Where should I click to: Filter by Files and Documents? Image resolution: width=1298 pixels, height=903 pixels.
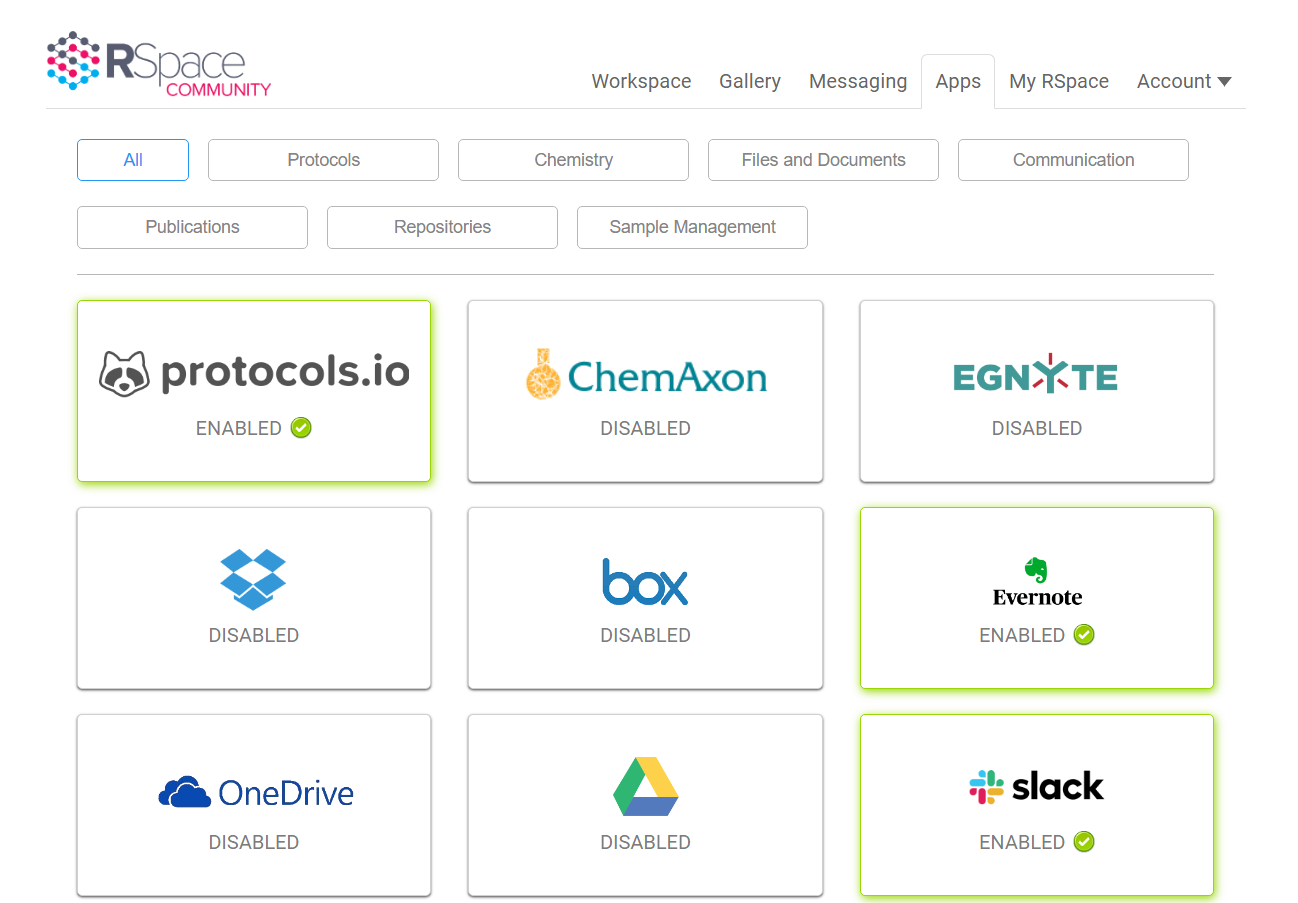[x=823, y=160]
